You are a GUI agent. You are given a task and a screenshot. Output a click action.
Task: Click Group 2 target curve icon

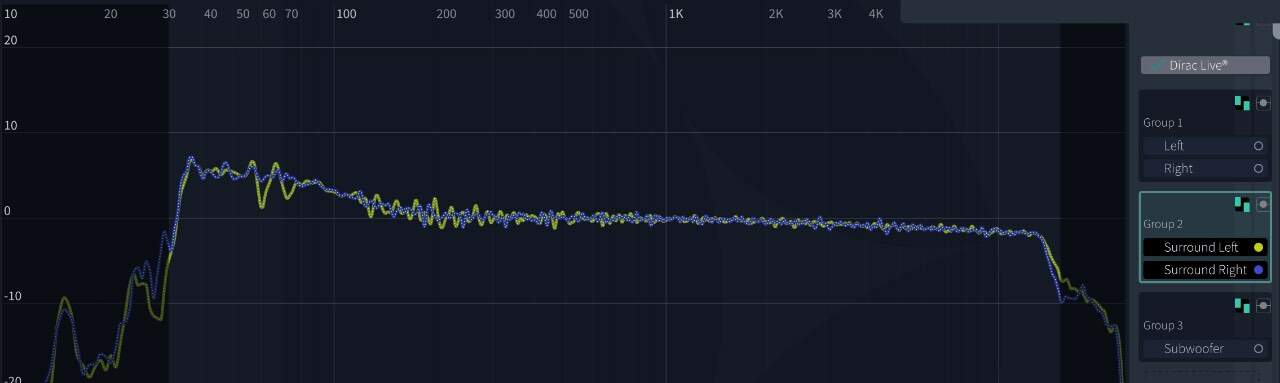[x=1263, y=204]
